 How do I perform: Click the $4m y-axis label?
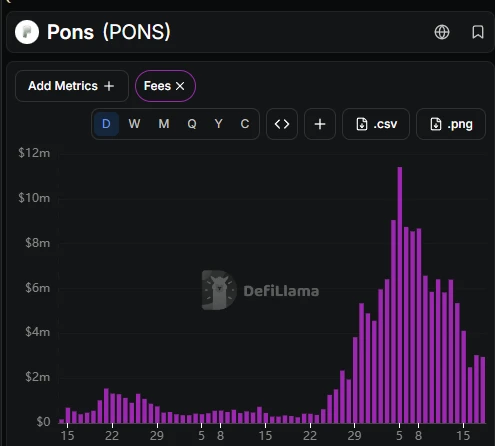point(37,332)
